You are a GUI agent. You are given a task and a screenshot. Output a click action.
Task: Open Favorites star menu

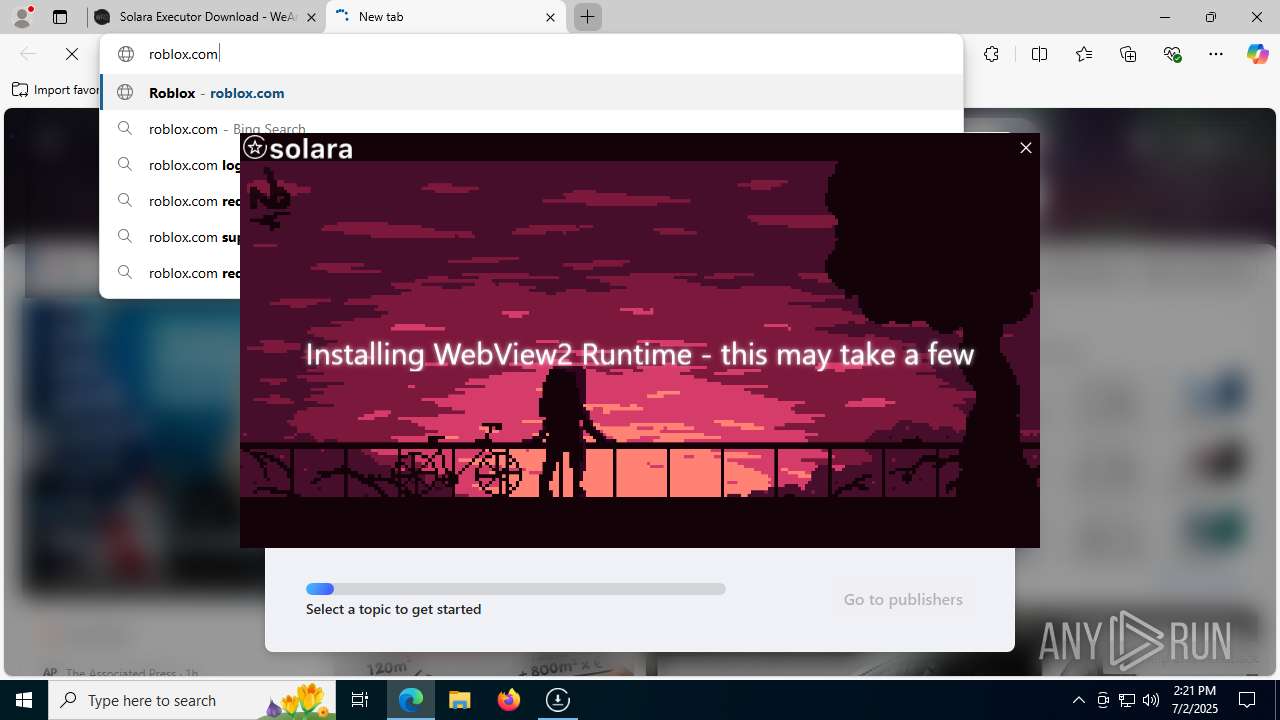tap(1083, 54)
